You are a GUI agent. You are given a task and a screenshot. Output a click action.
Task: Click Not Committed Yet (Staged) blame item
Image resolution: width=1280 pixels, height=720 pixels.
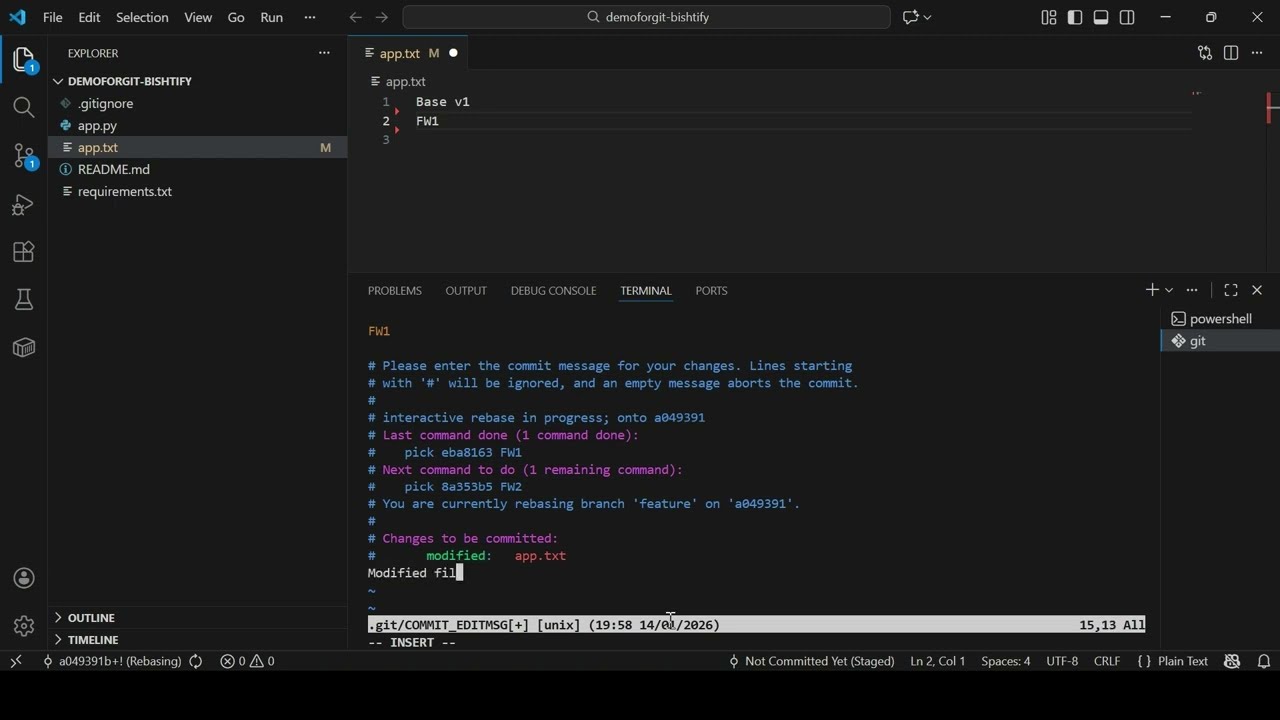pos(811,661)
